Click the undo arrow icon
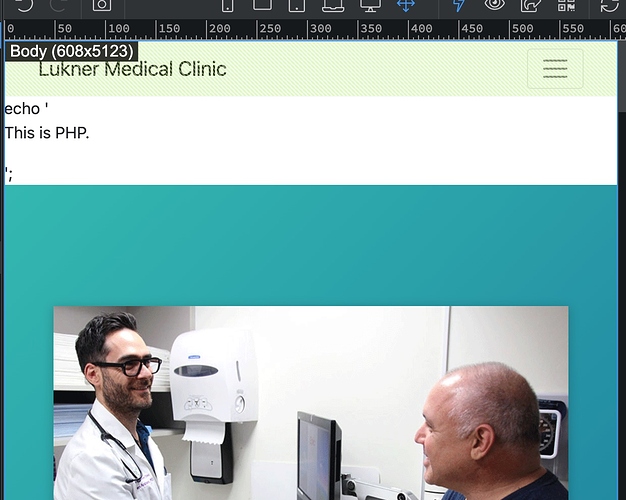The image size is (626, 500). [24, 5]
